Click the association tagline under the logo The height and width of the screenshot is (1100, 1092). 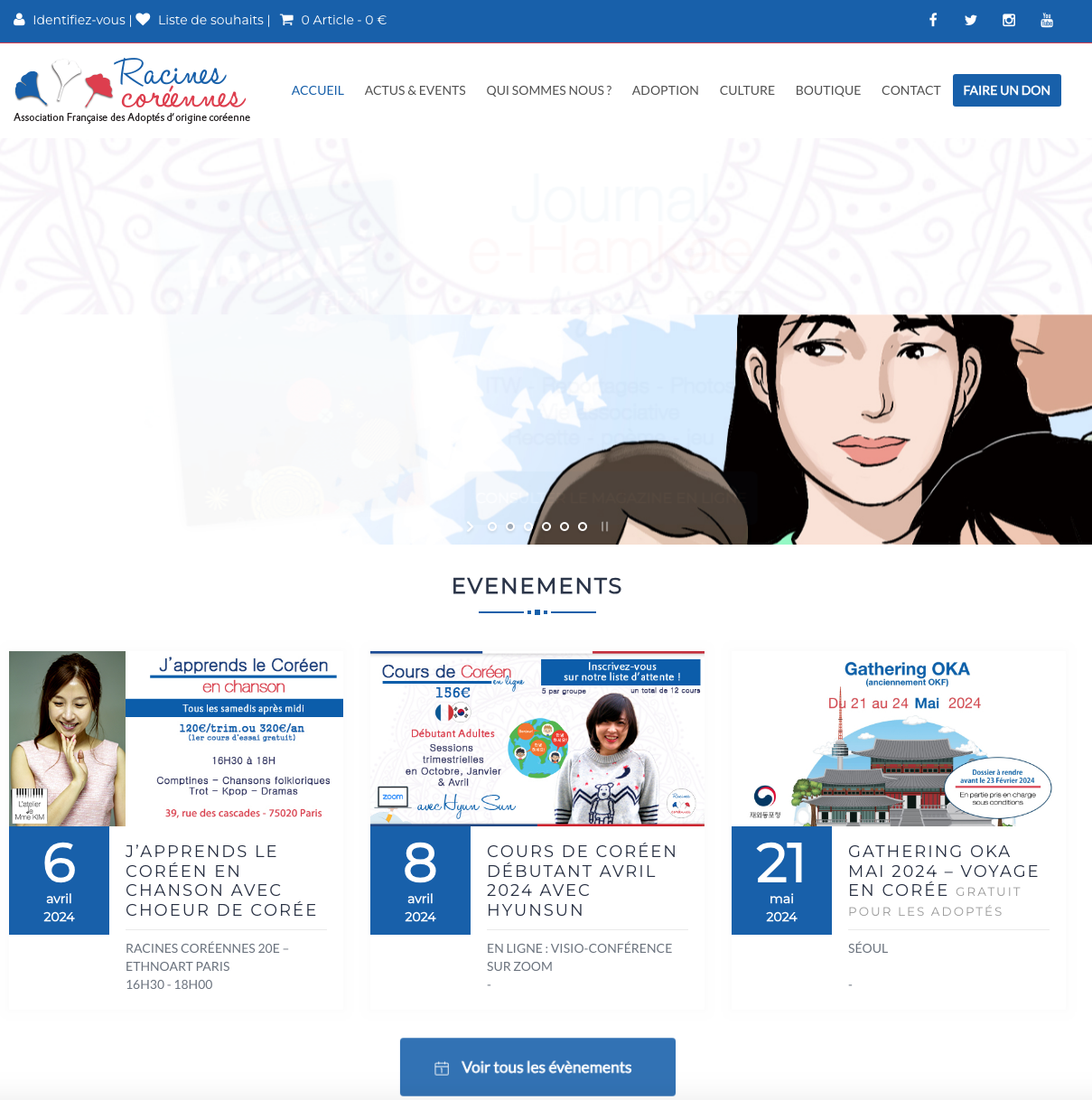(132, 117)
